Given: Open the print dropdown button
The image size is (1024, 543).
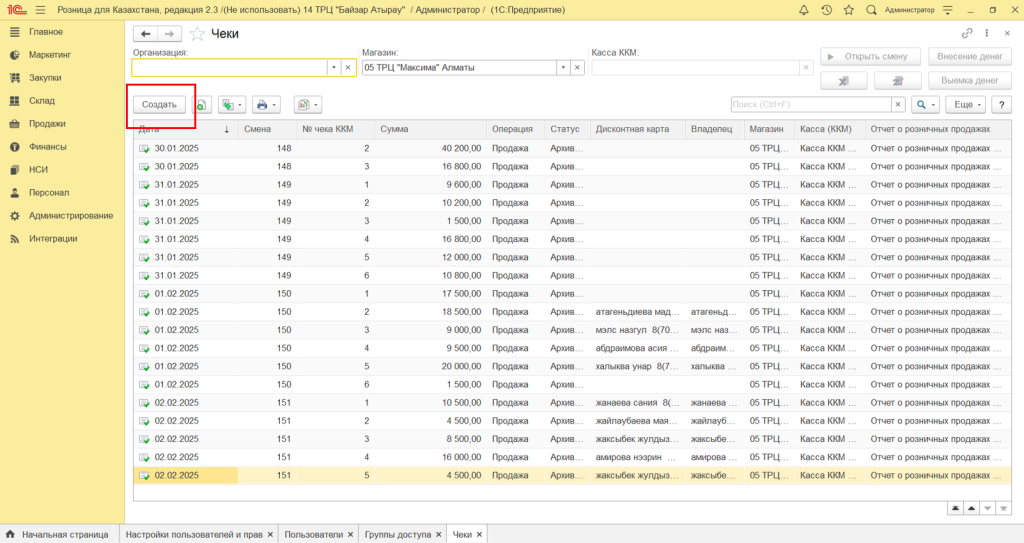Looking at the screenshot, I should [x=266, y=105].
